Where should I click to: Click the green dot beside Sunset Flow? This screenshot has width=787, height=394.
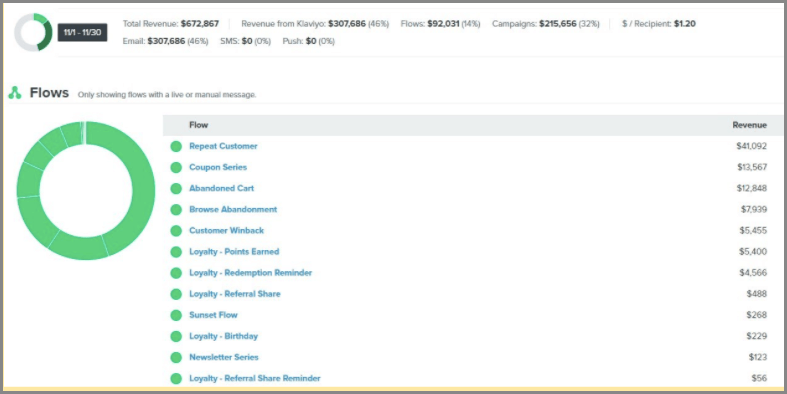(x=176, y=315)
